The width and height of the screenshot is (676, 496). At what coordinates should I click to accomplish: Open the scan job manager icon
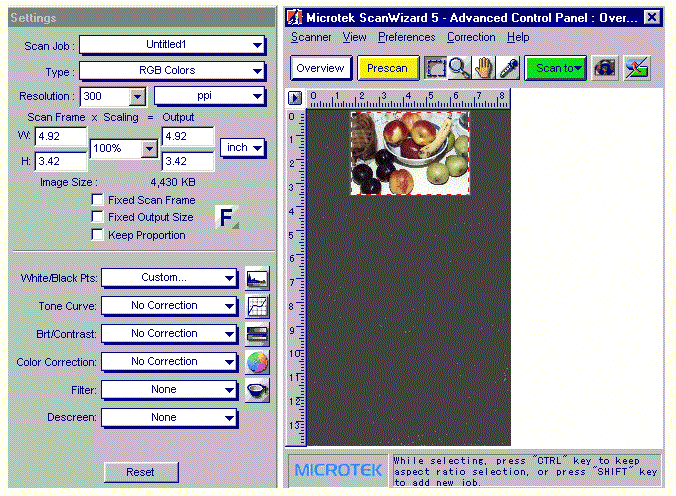pyautogui.click(x=604, y=68)
